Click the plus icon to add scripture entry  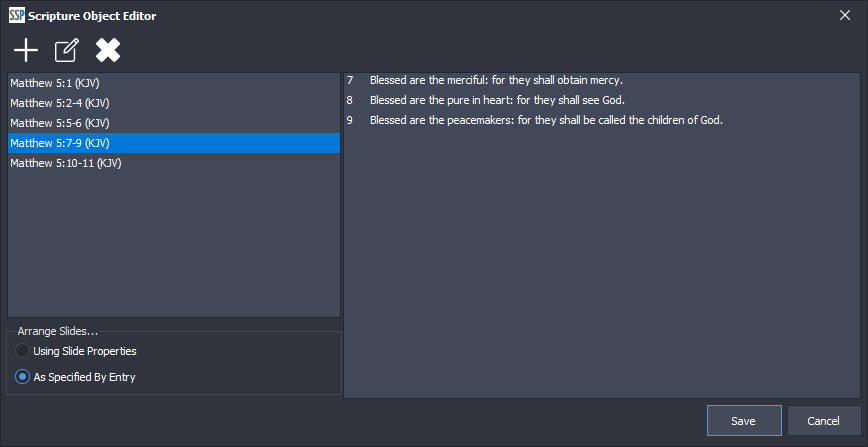pos(25,50)
